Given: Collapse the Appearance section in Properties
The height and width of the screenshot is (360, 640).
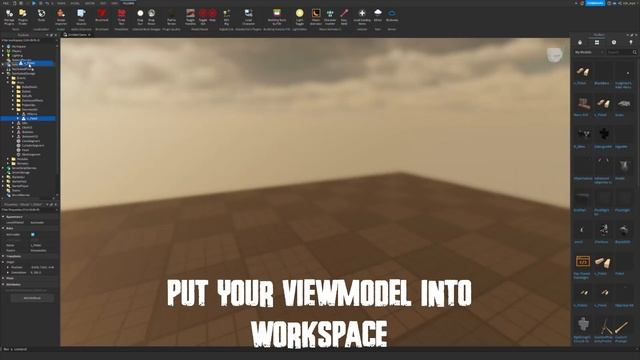Looking at the screenshot, I should click(x=3, y=217).
